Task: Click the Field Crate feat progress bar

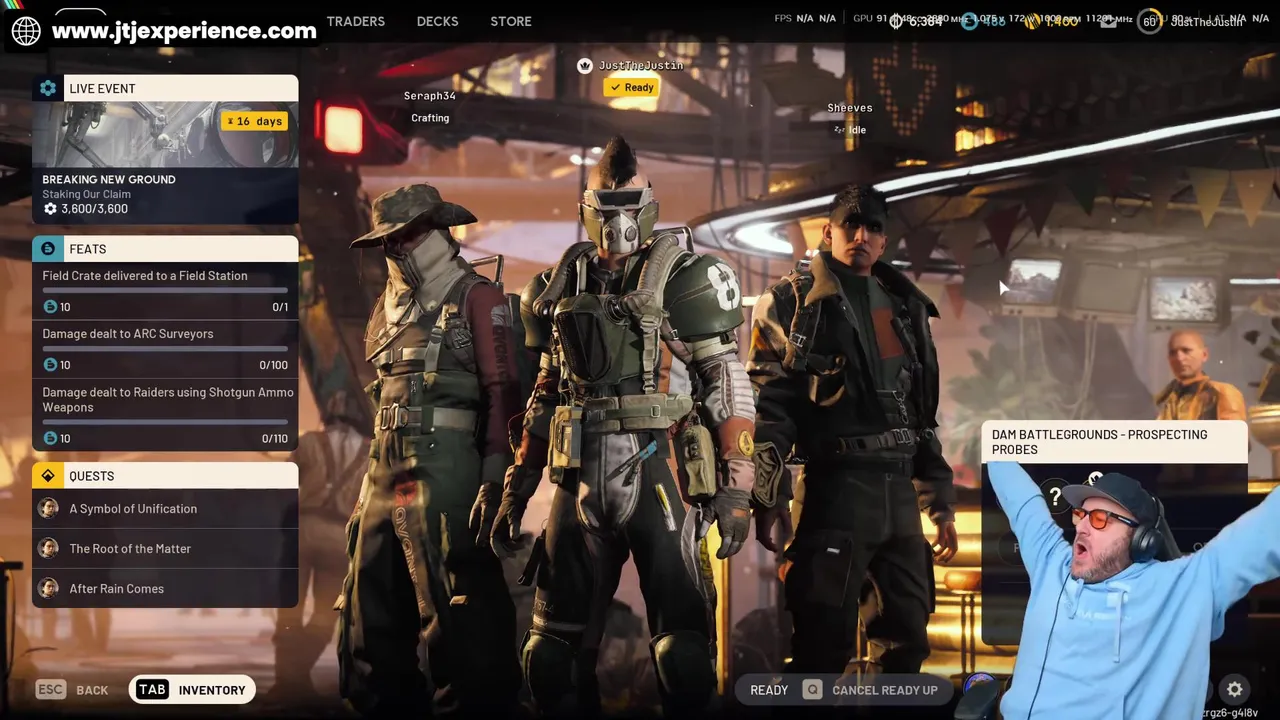Action: (165, 291)
